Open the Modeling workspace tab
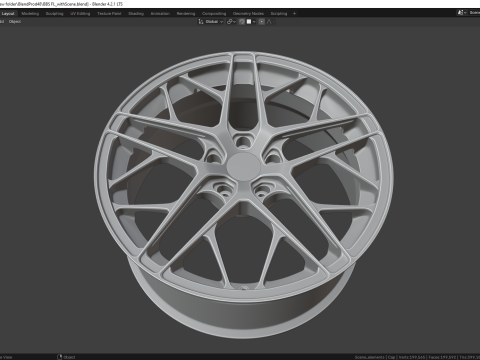 click(30, 14)
